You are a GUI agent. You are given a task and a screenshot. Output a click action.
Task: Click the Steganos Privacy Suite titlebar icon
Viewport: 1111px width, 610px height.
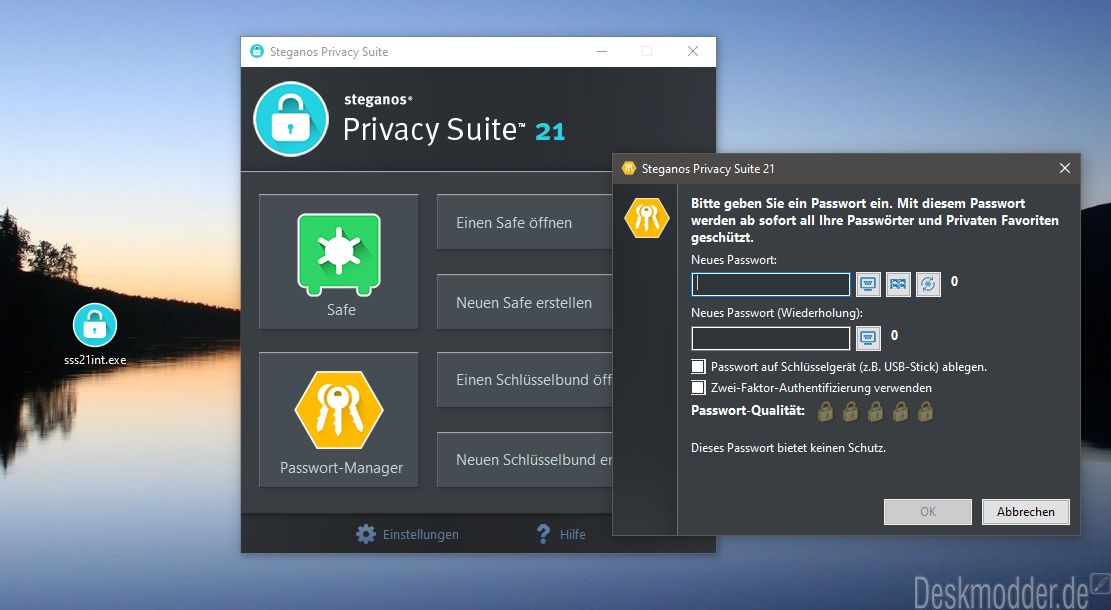[x=256, y=51]
